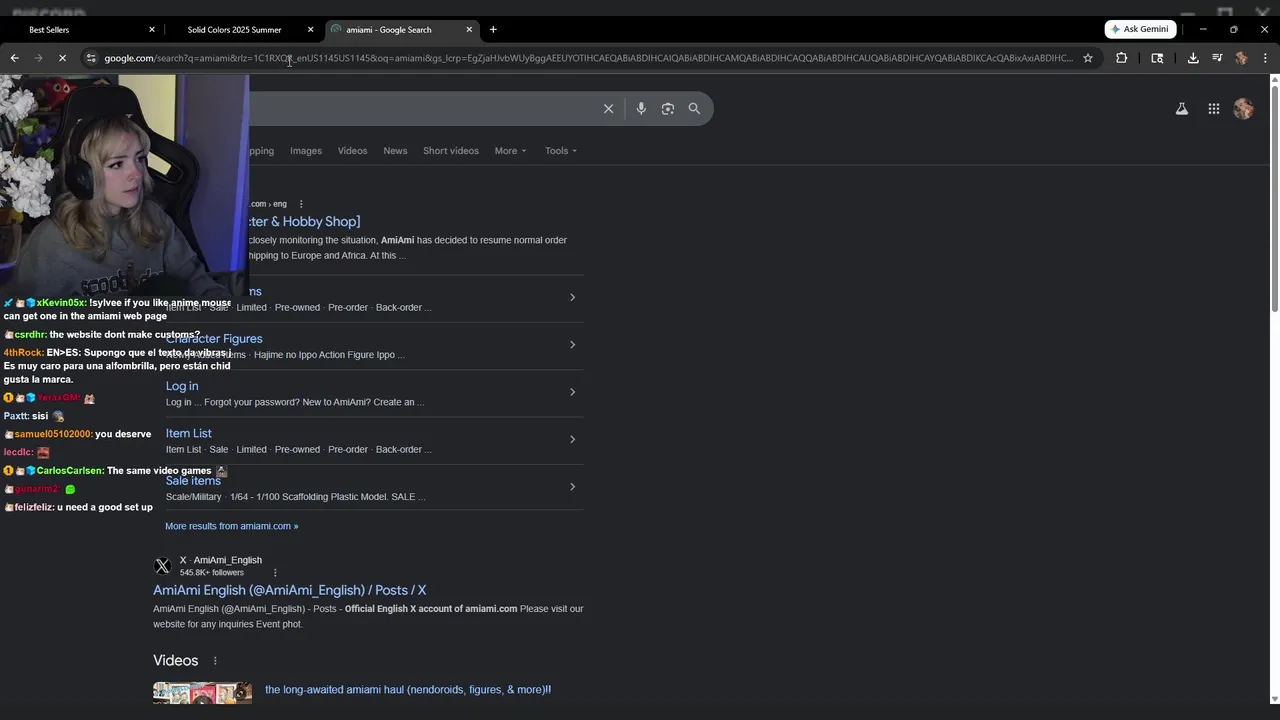The width and height of the screenshot is (1280, 720).
Task: Bookmark this page with the star icon
Action: [1088, 58]
